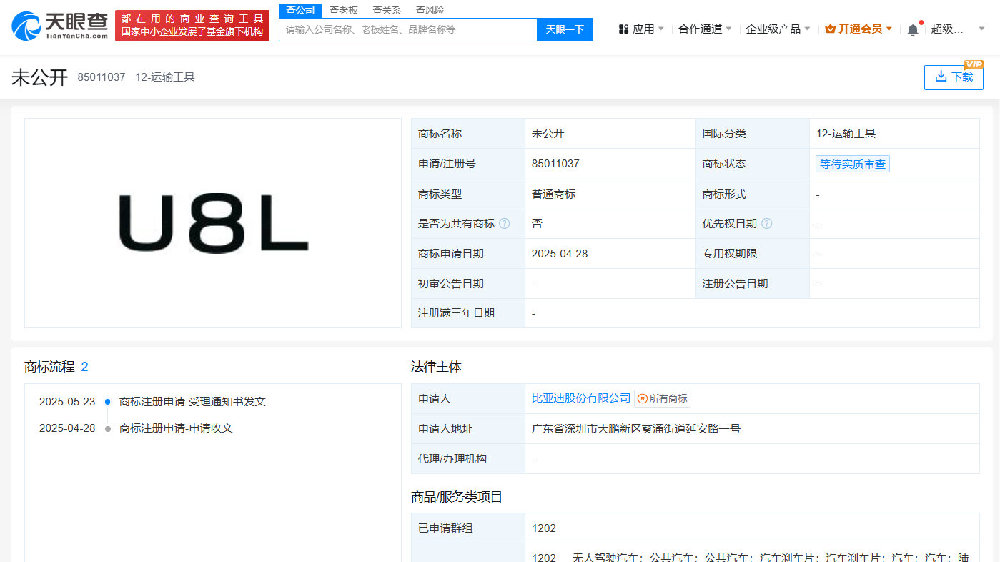Open applicant 比亚迪股份有限公司 link

tap(581, 398)
